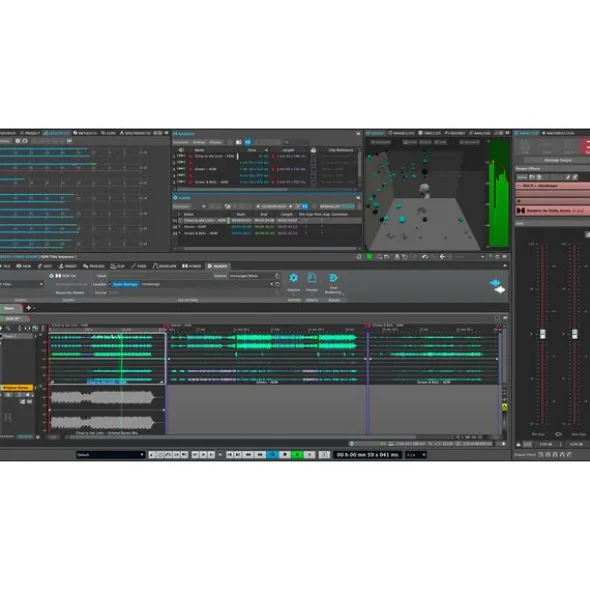Click the left back arrow below 3D view

(x=442, y=257)
